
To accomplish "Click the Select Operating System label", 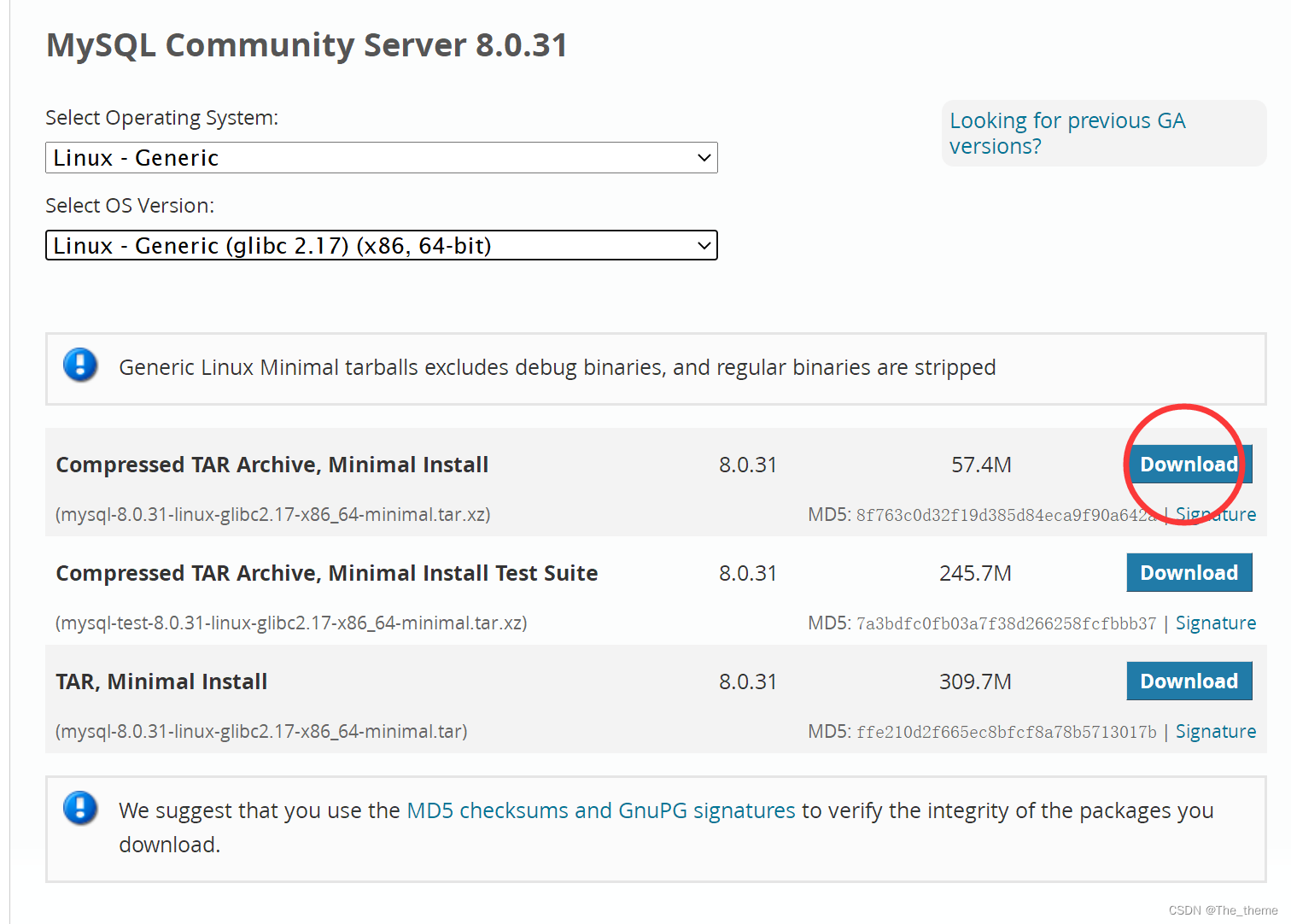I will coord(162,118).
